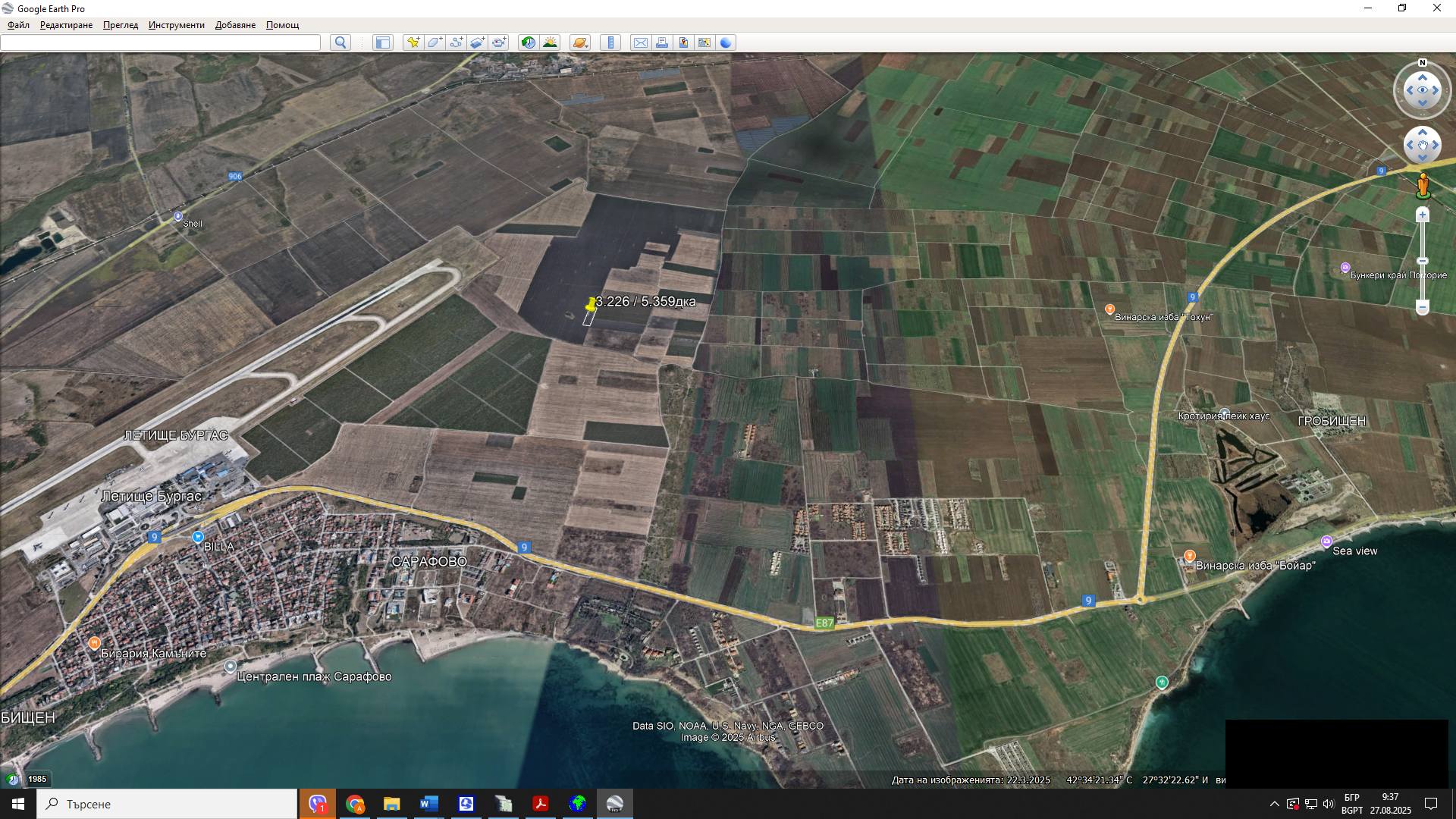Toggle the historical imagery clock icon

pos(529,42)
